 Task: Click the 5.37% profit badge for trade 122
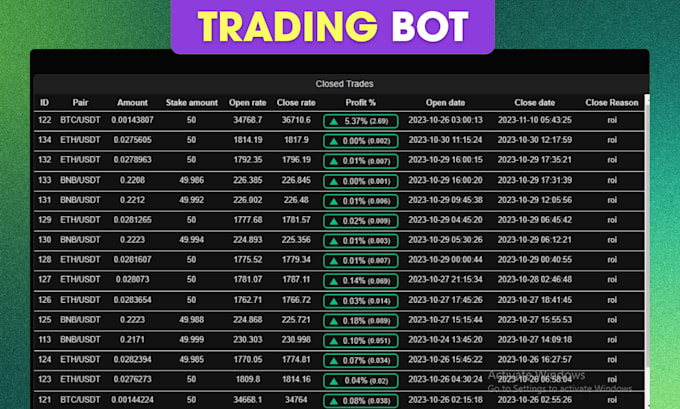pos(361,121)
